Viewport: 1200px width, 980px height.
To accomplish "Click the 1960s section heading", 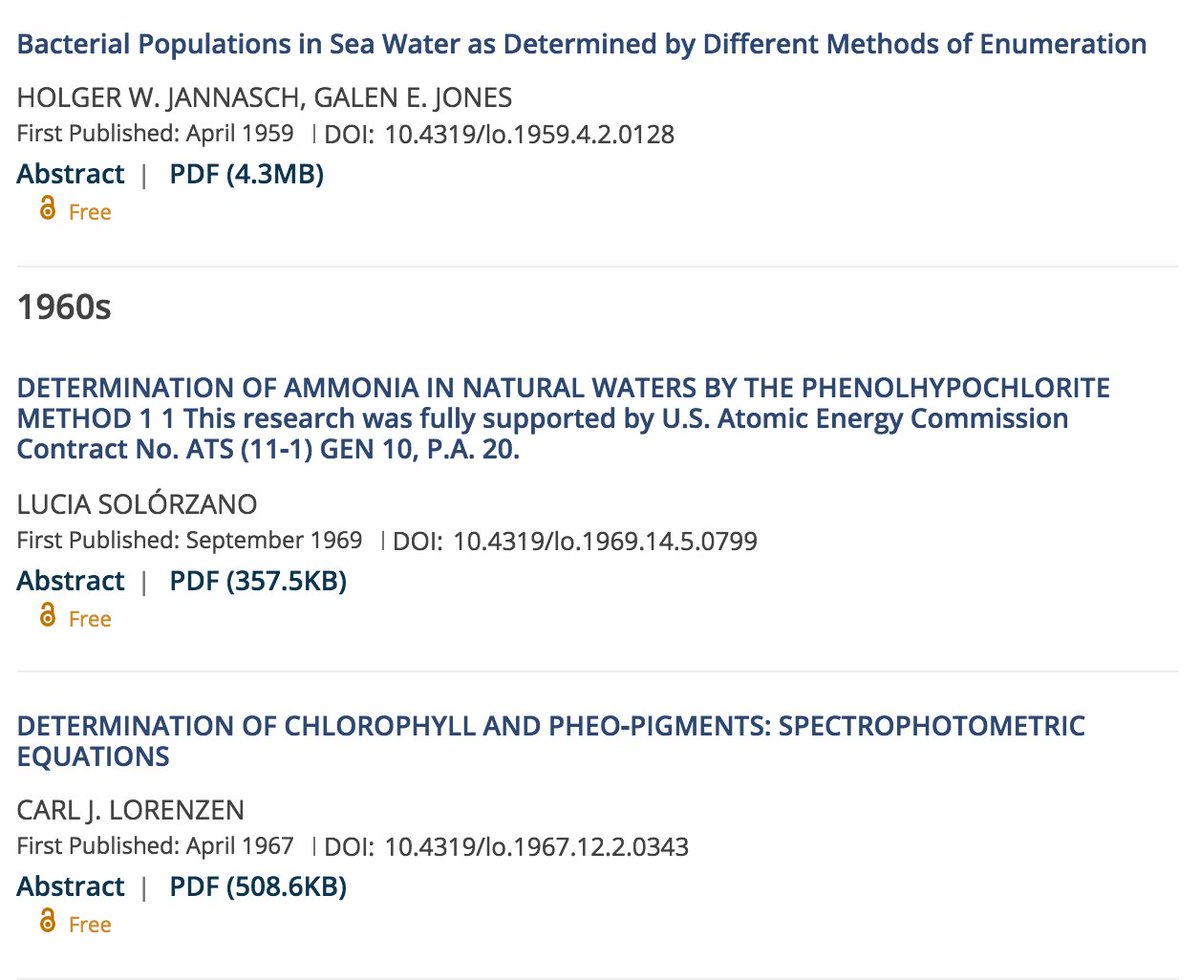I will 64,308.
